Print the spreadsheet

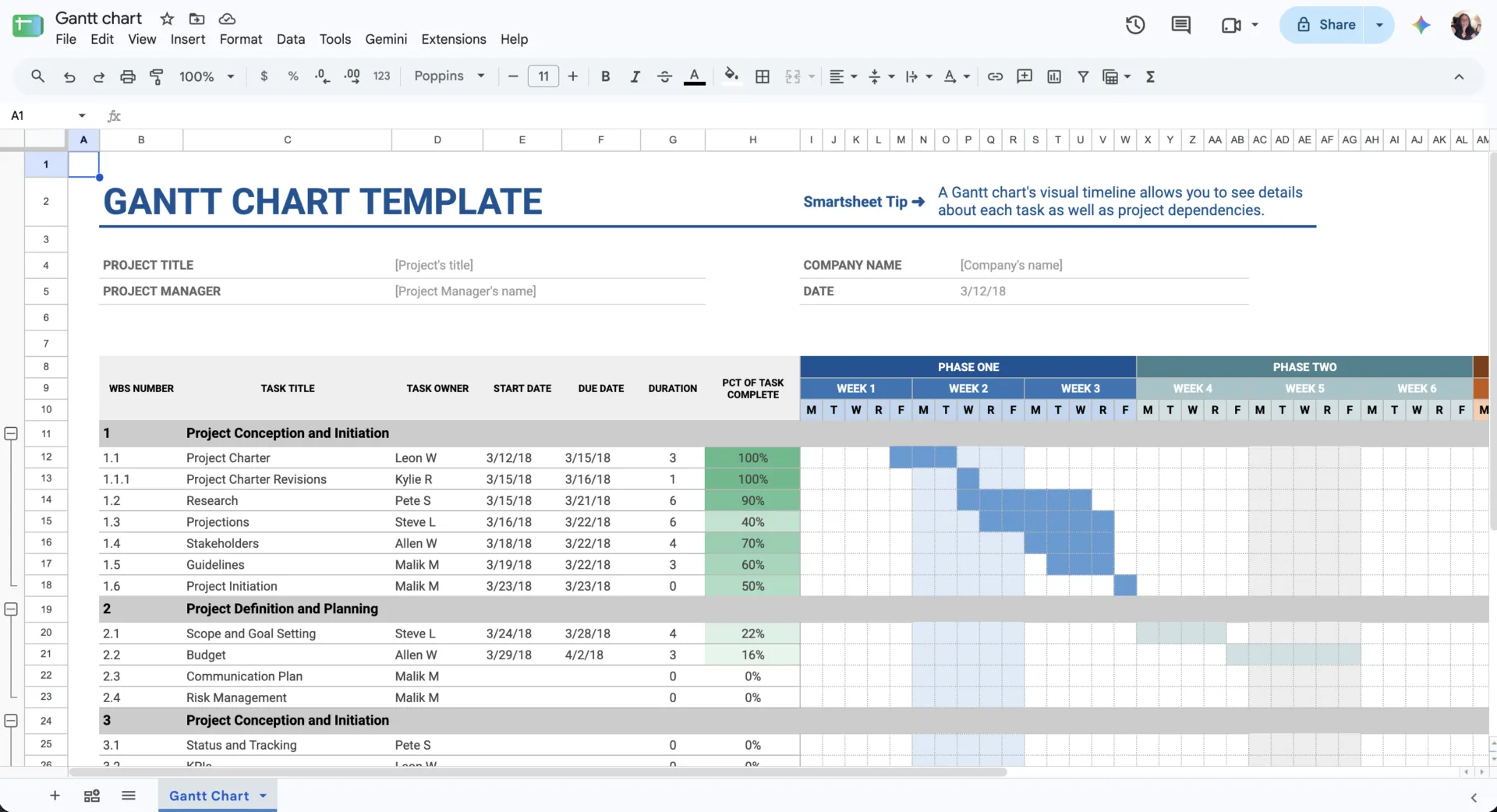click(x=128, y=76)
